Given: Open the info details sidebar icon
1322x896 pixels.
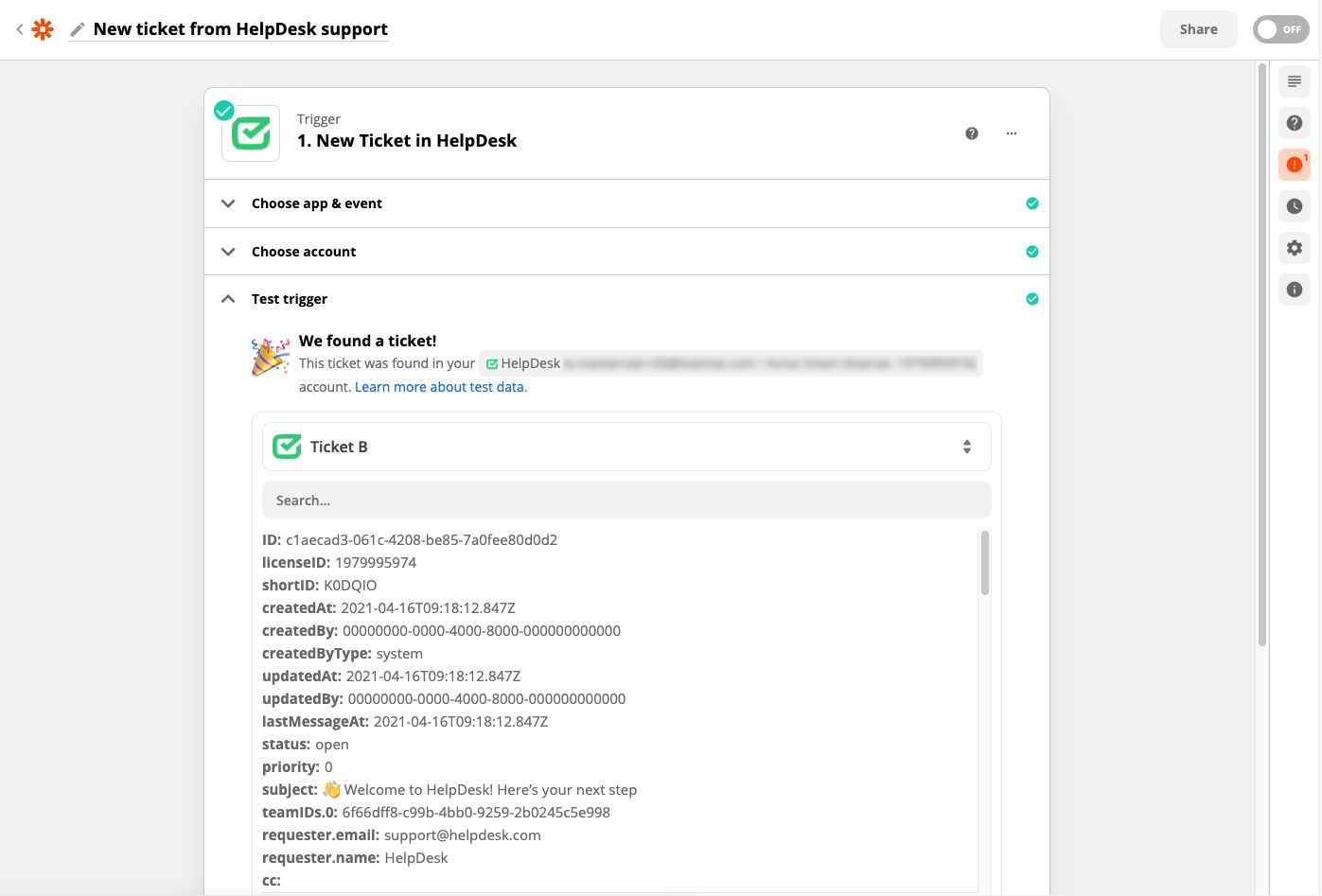Looking at the screenshot, I should (x=1295, y=290).
